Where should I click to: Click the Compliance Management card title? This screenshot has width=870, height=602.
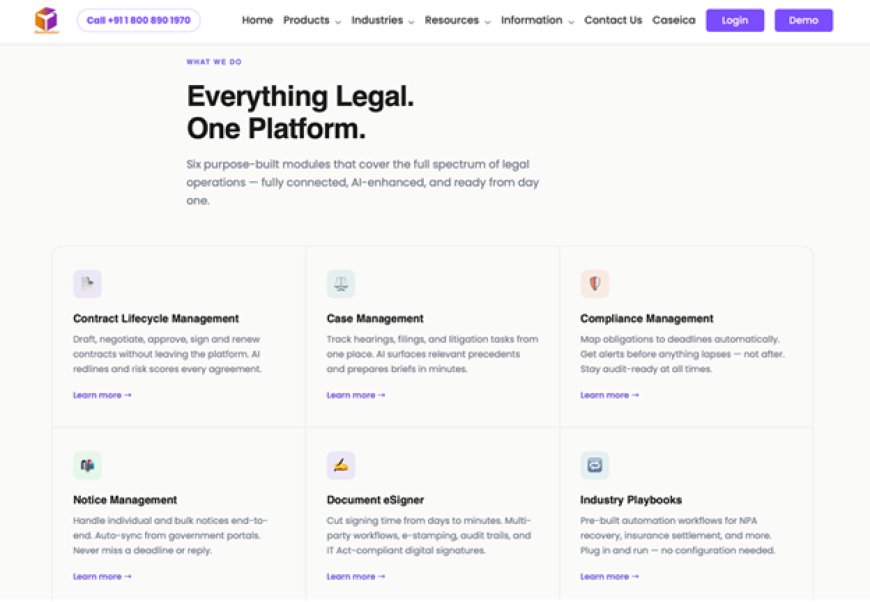point(647,318)
